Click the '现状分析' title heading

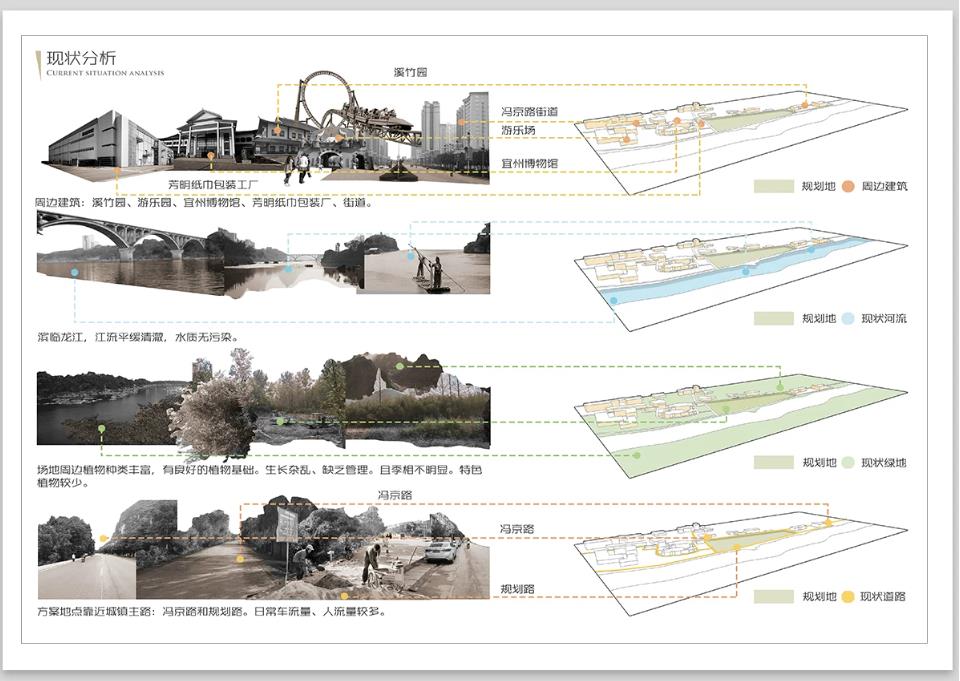pyautogui.click(x=81, y=58)
